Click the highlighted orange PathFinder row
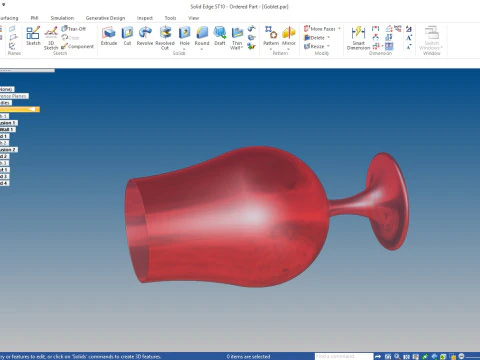The image size is (480, 360). pos(20,109)
